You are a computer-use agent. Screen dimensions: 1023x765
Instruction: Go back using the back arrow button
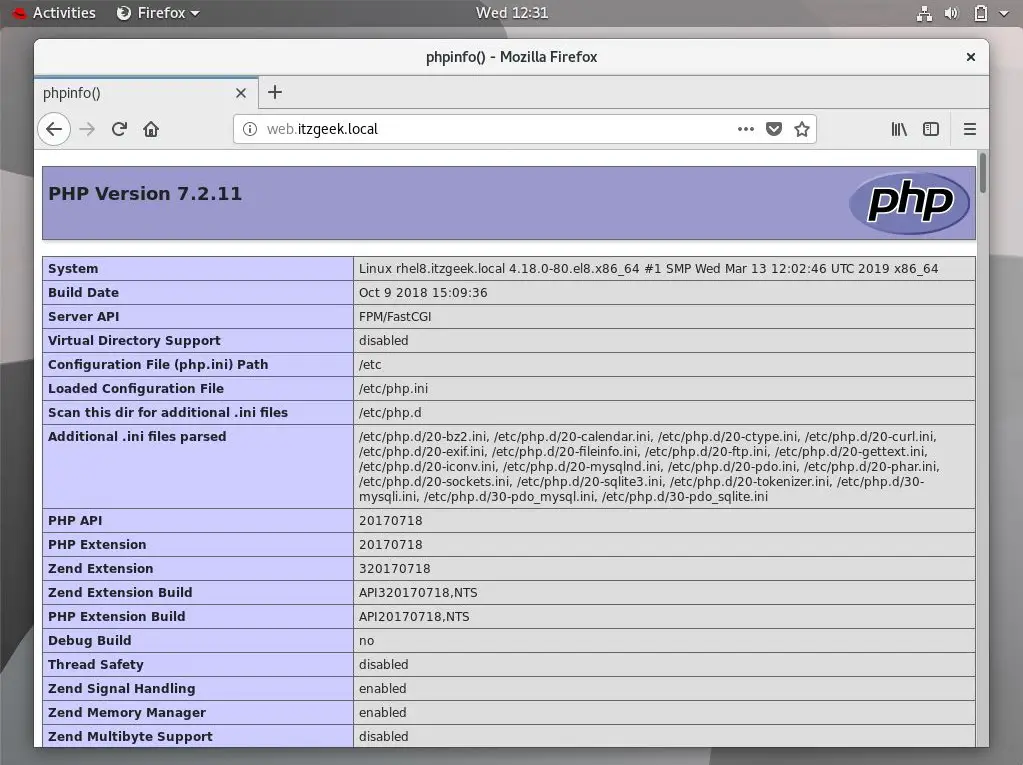pyautogui.click(x=54, y=129)
